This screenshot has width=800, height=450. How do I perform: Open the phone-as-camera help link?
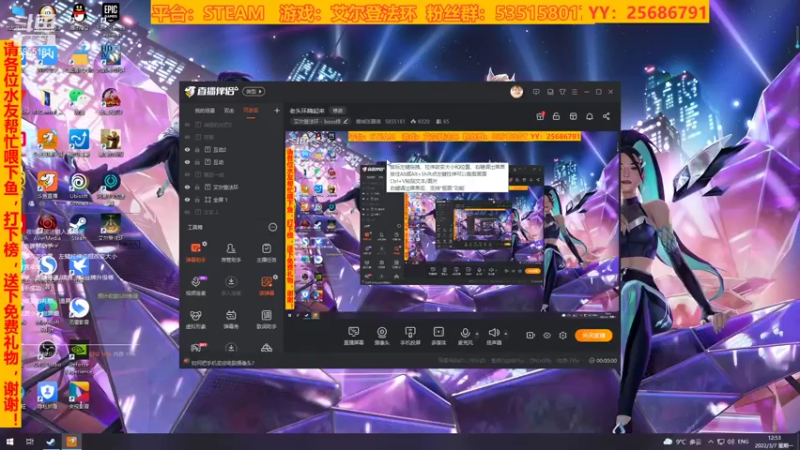click(222, 363)
